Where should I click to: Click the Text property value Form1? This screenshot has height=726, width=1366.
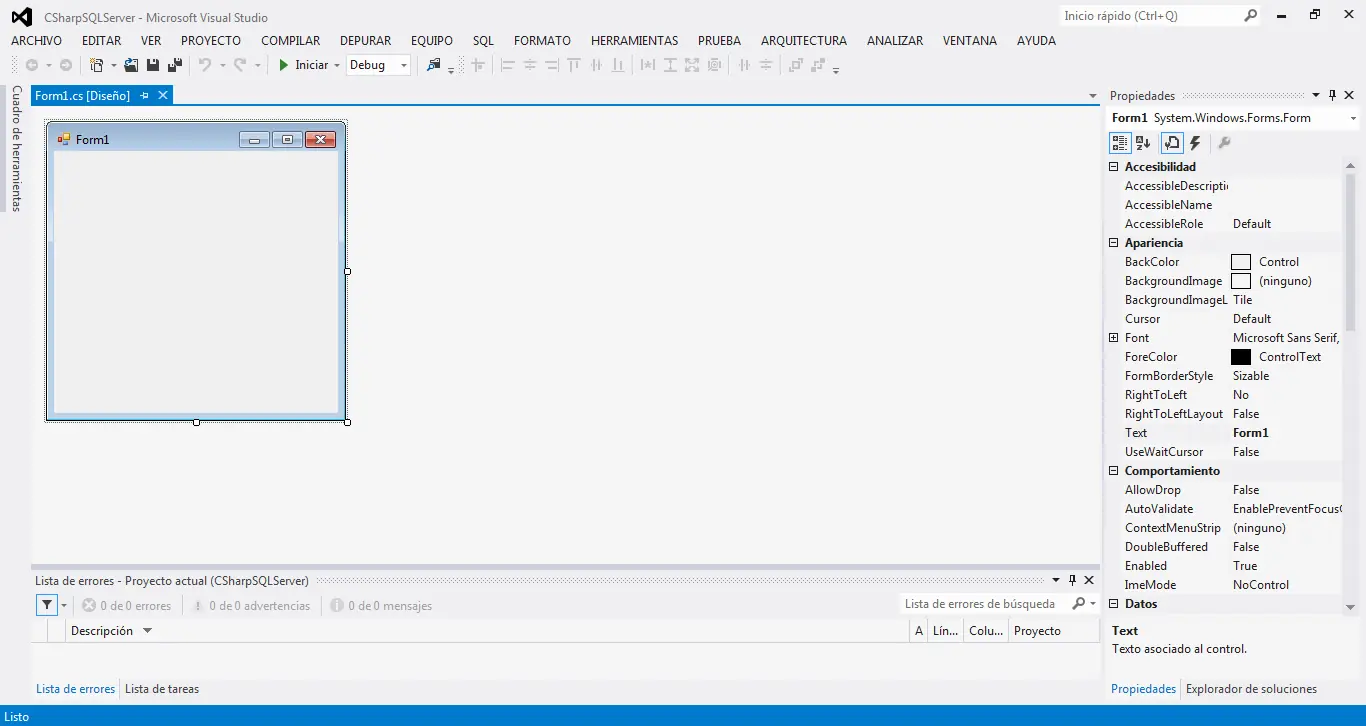tap(1251, 433)
